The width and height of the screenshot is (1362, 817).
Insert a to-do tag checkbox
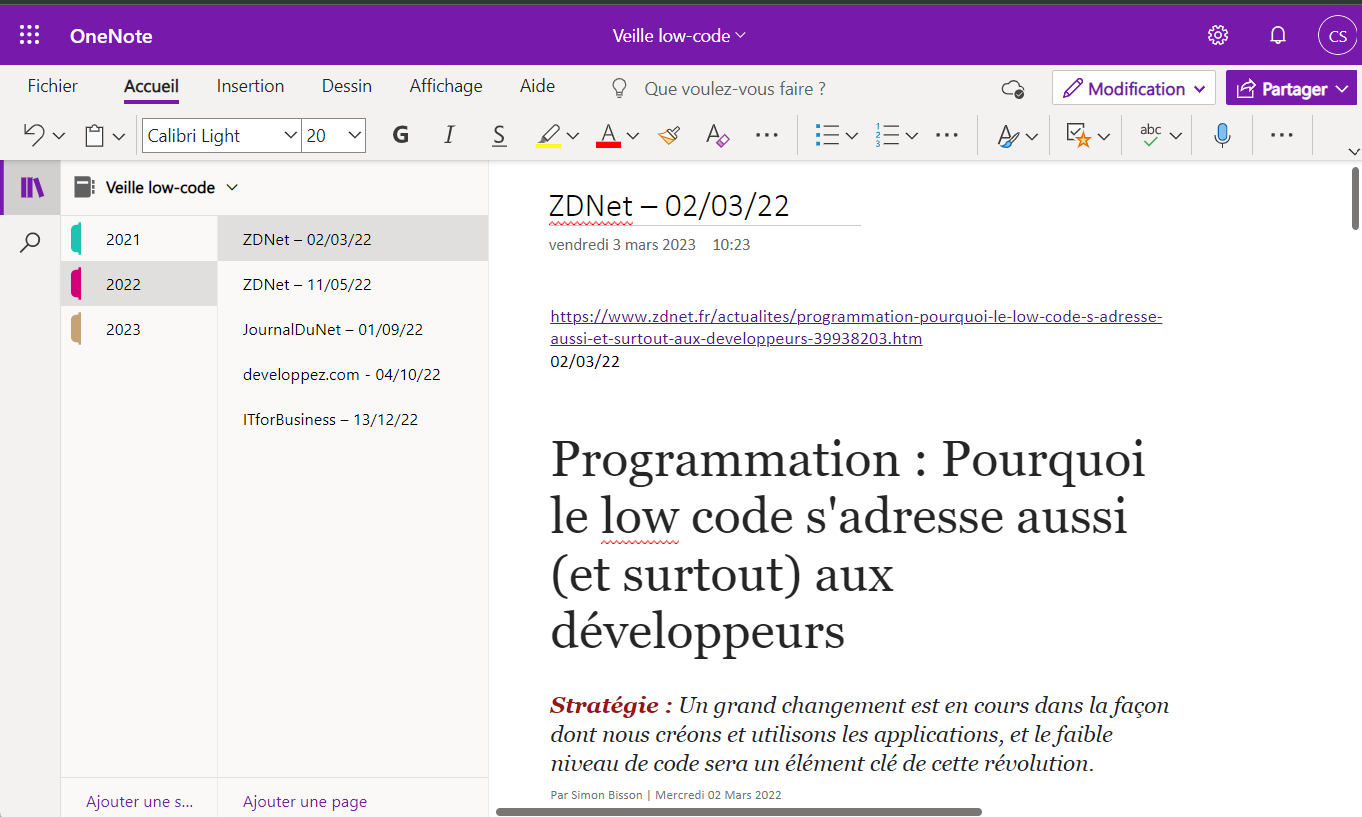click(1078, 135)
